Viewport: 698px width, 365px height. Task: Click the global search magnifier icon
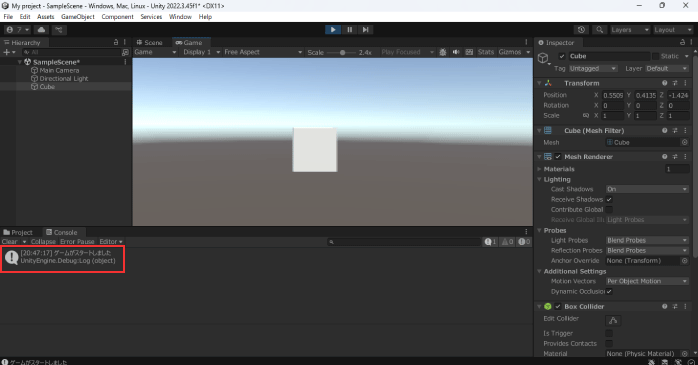[x=600, y=29]
